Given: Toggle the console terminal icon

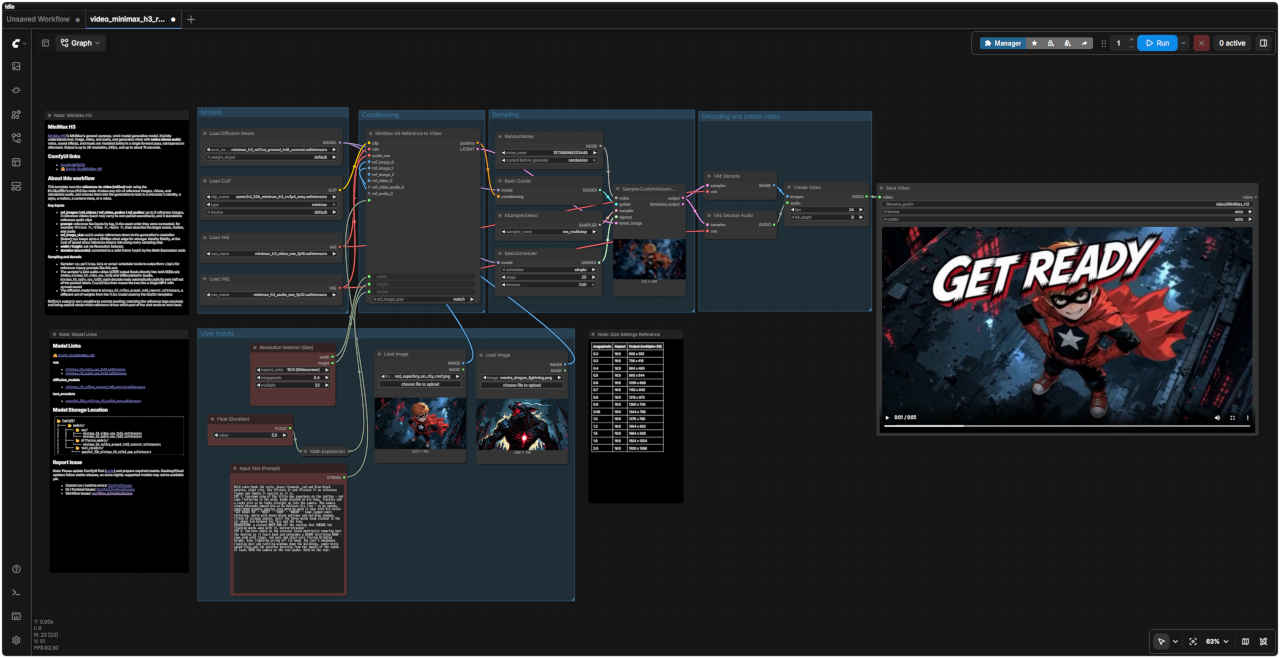Looking at the screenshot, I should point(16,593).
